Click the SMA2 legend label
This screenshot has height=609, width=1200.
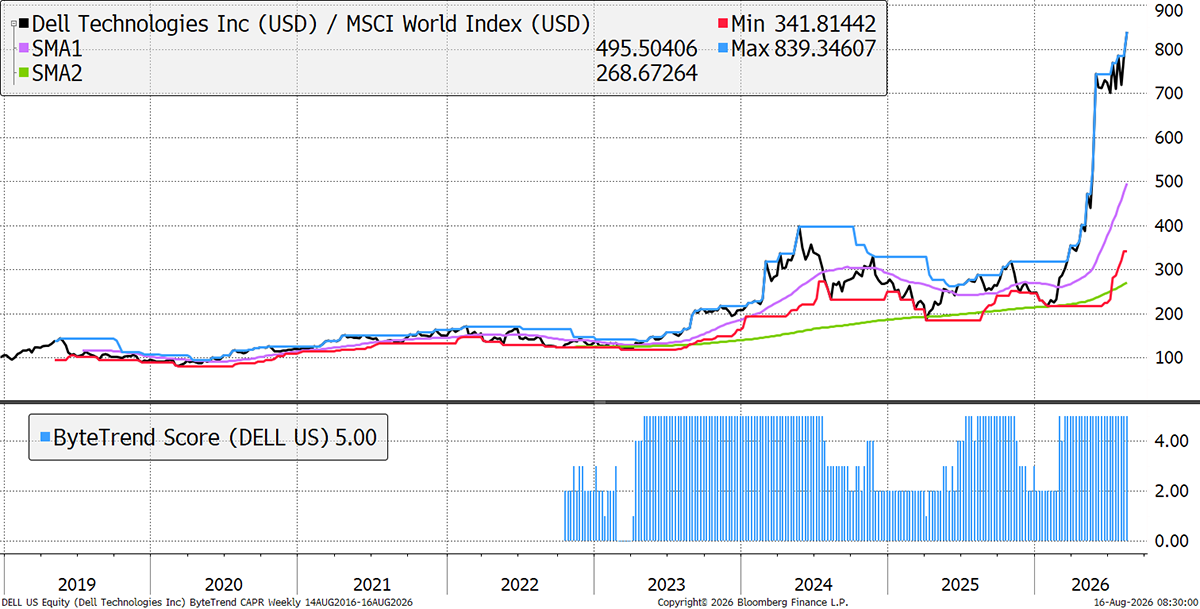pos(59,73)
